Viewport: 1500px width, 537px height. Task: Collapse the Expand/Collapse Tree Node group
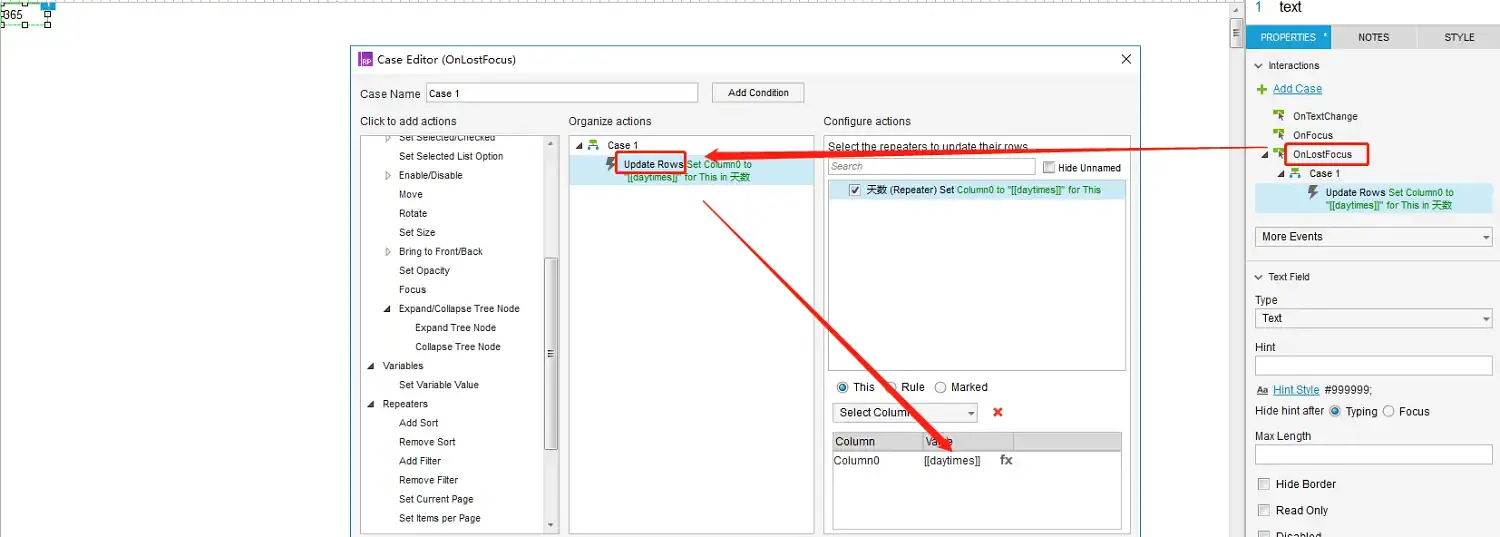pos(388,309)
